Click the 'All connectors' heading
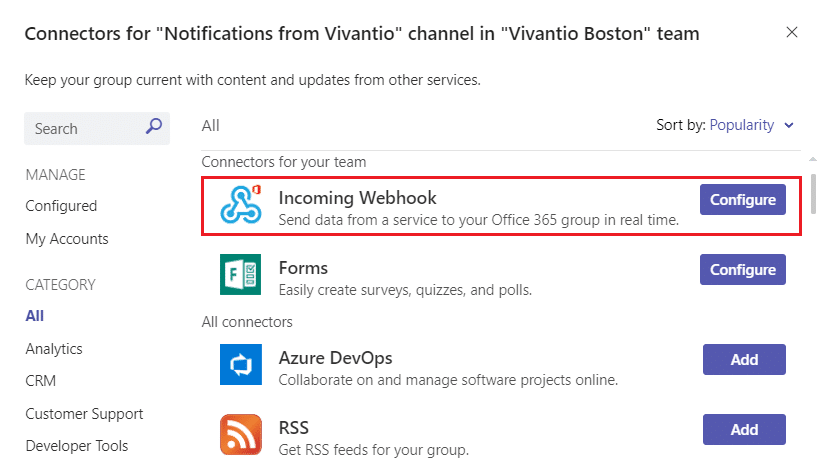The image size is (824, 469). tap(247, 322)
